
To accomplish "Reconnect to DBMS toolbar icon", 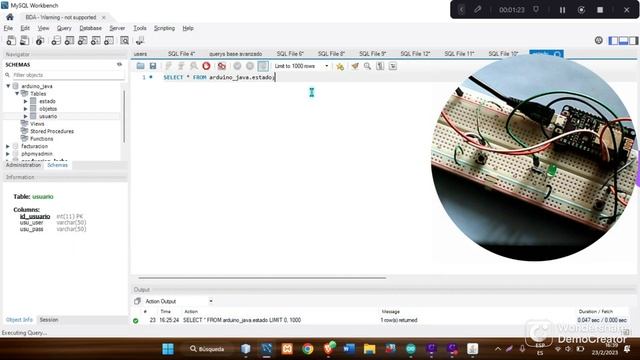I will click(140, 40).
